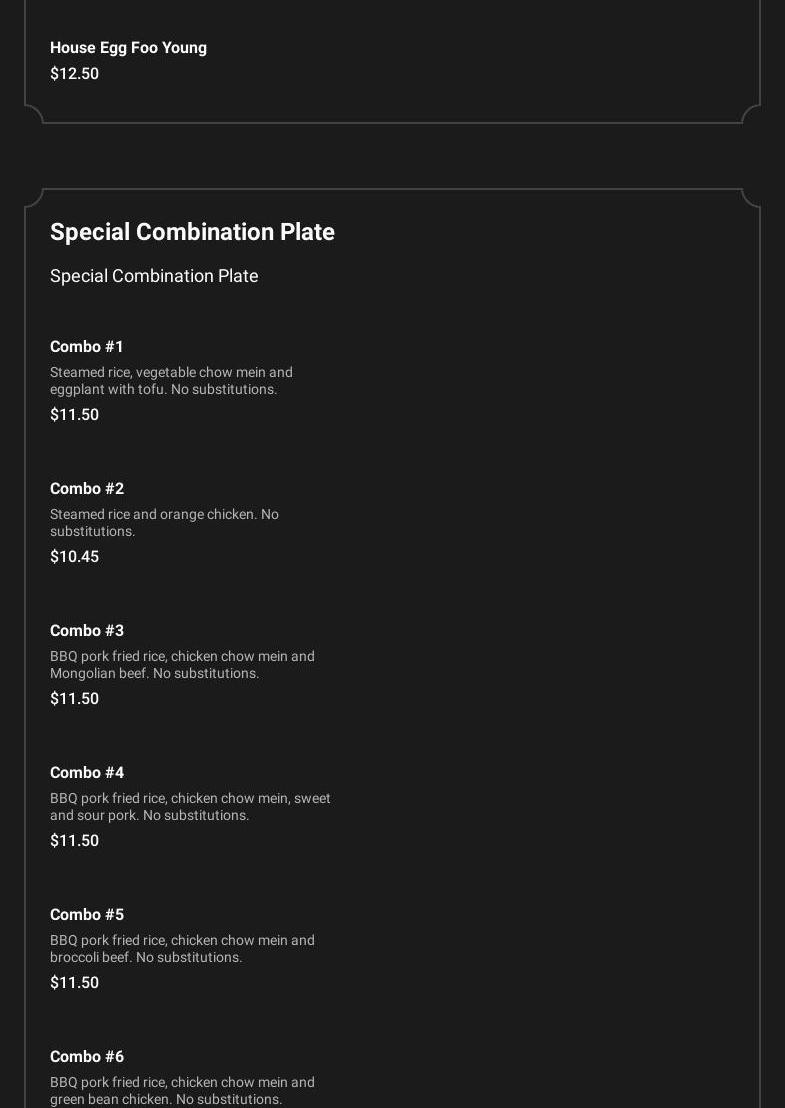Open the House Egg Foo Young item

[128, 48]
